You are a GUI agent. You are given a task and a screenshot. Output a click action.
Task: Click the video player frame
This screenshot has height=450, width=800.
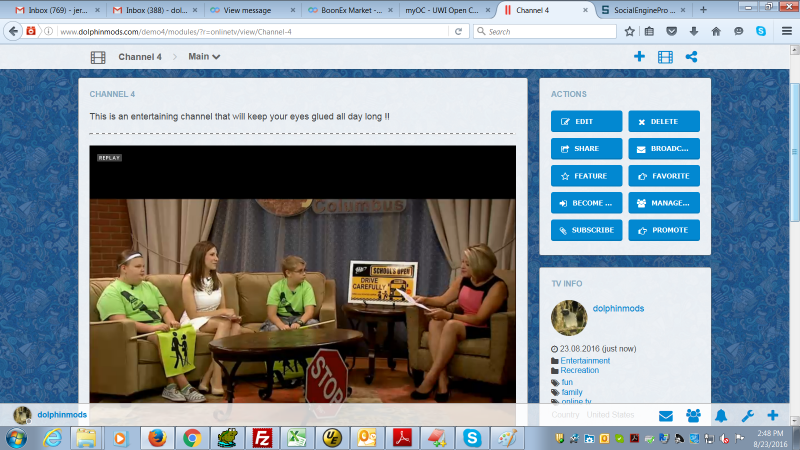(x=303, y=274)
